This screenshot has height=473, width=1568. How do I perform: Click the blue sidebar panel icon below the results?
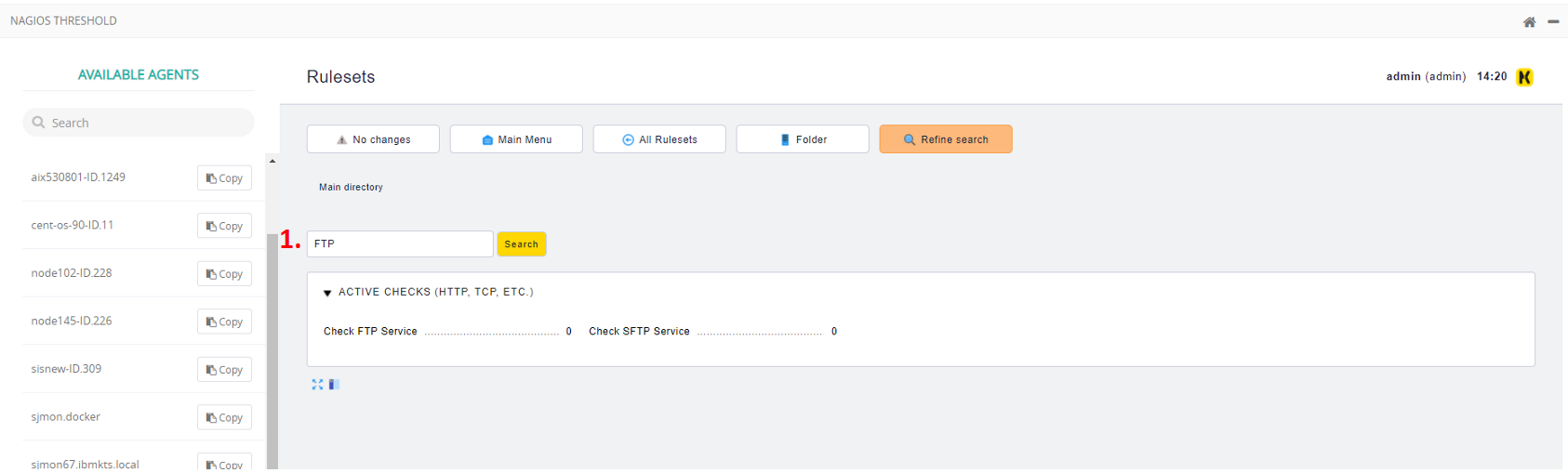[334, 384]
